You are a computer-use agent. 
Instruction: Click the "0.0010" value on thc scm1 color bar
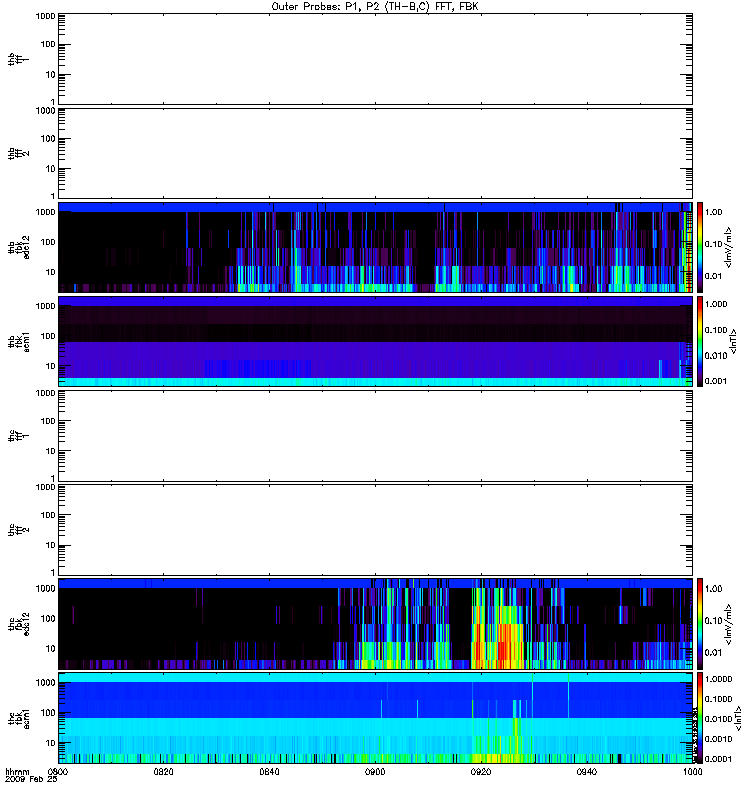718,739
